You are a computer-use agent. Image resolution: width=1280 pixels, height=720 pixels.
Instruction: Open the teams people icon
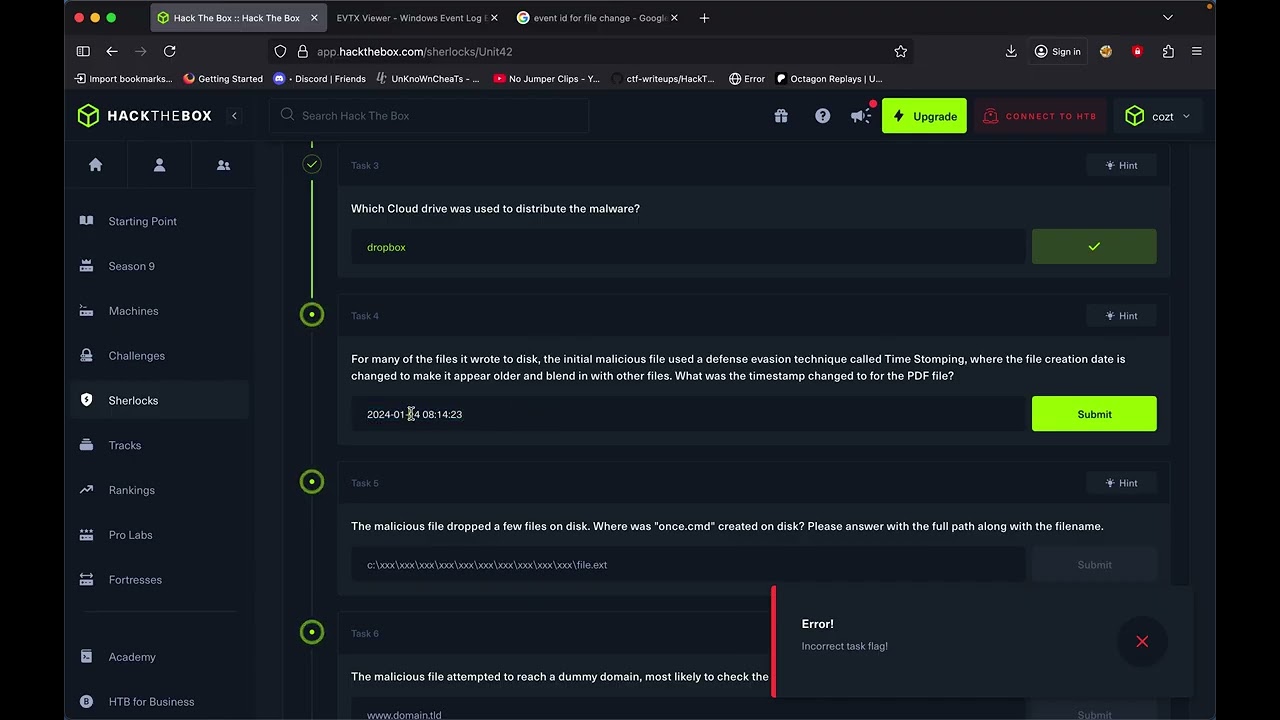tap(223, 165)
